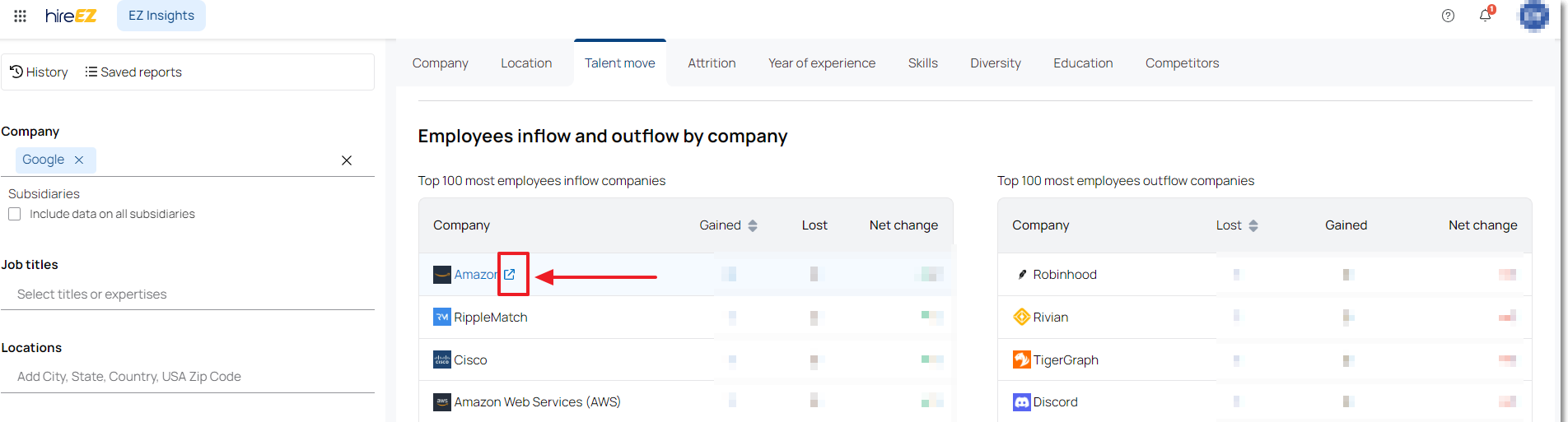Select the RippleMatch row name
The width and height of the screenshot is (1568, 422).
491,318
